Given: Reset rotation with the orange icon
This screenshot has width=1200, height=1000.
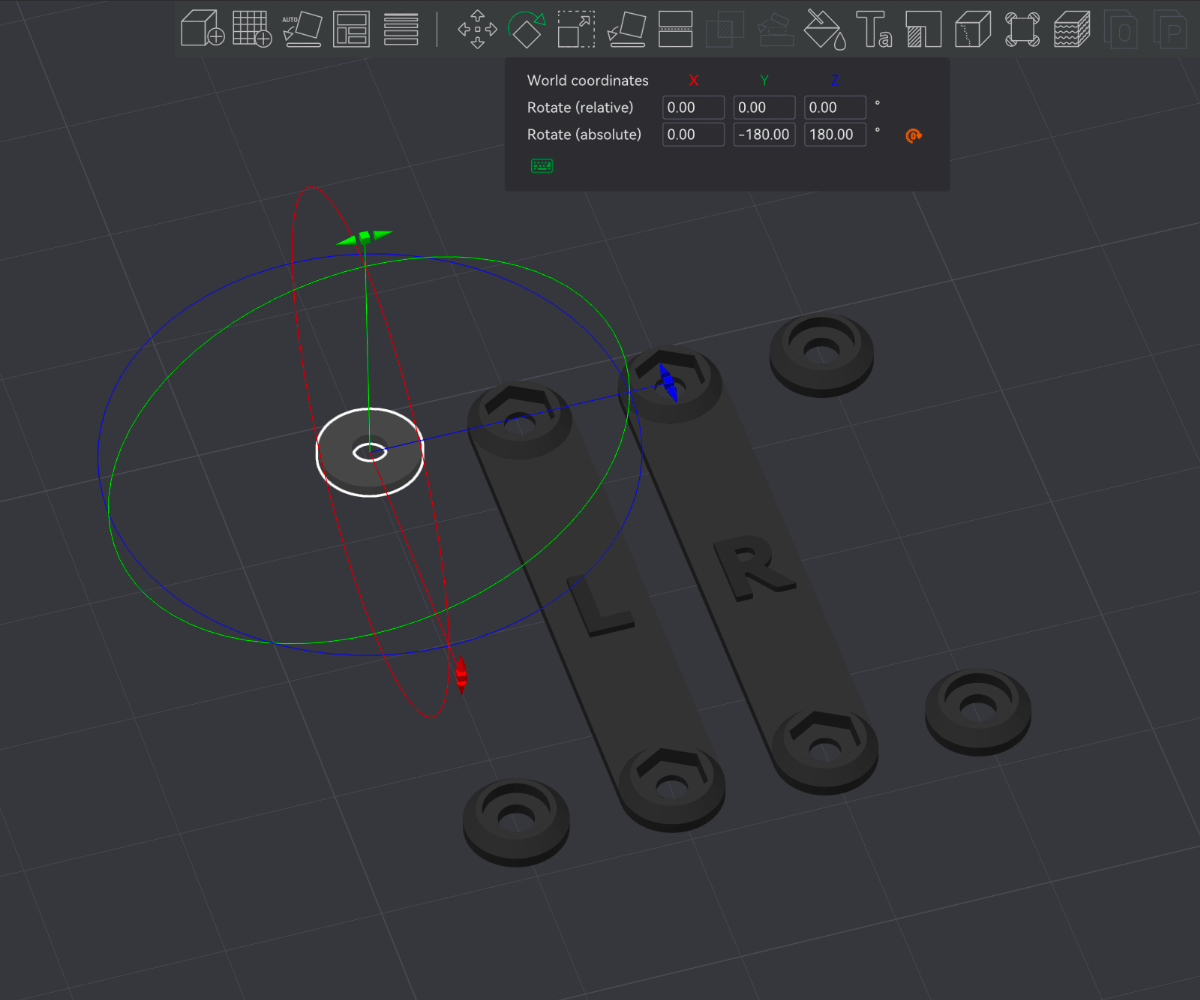Looking at the screenshot, I should [x=912, y=135].
